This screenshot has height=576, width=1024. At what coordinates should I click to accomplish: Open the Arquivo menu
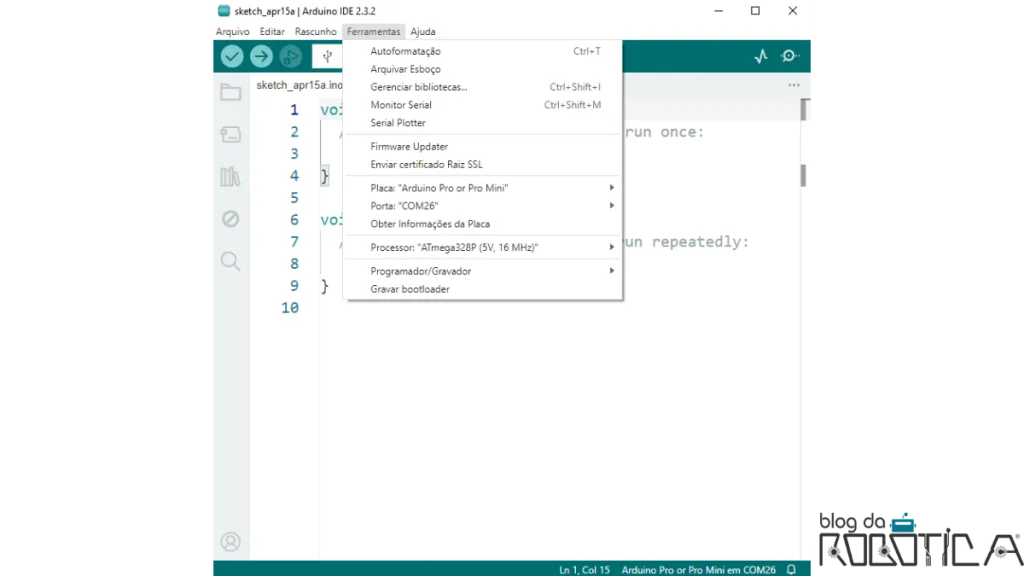coord(232,31)
